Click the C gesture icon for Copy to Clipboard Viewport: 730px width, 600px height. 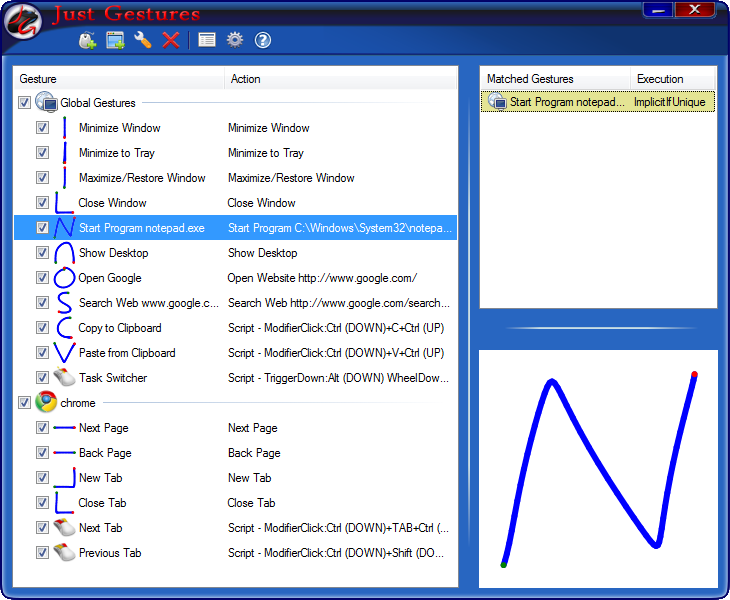point(64,328)
